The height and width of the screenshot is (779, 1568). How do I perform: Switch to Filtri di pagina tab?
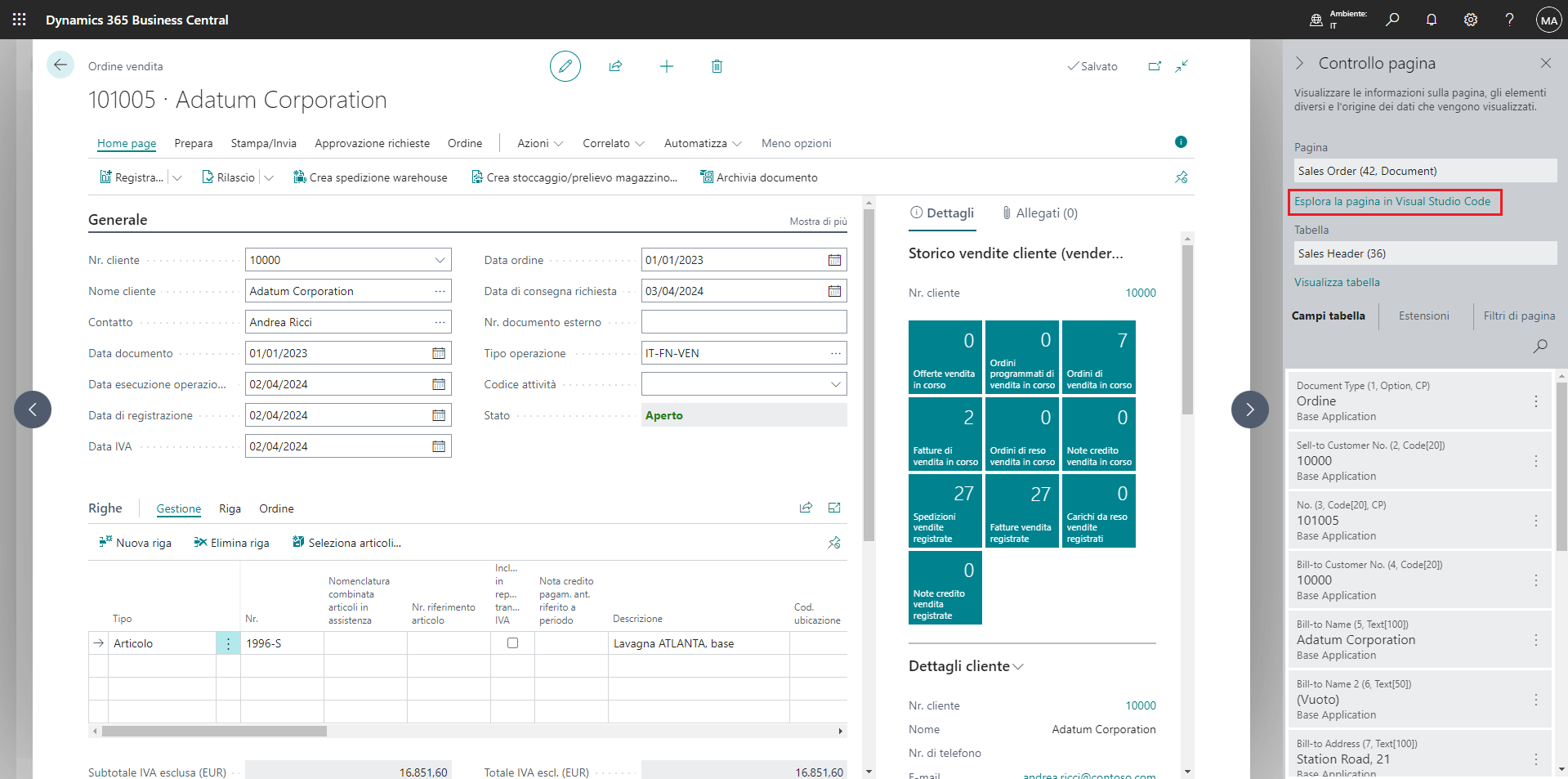[1520, 316]
